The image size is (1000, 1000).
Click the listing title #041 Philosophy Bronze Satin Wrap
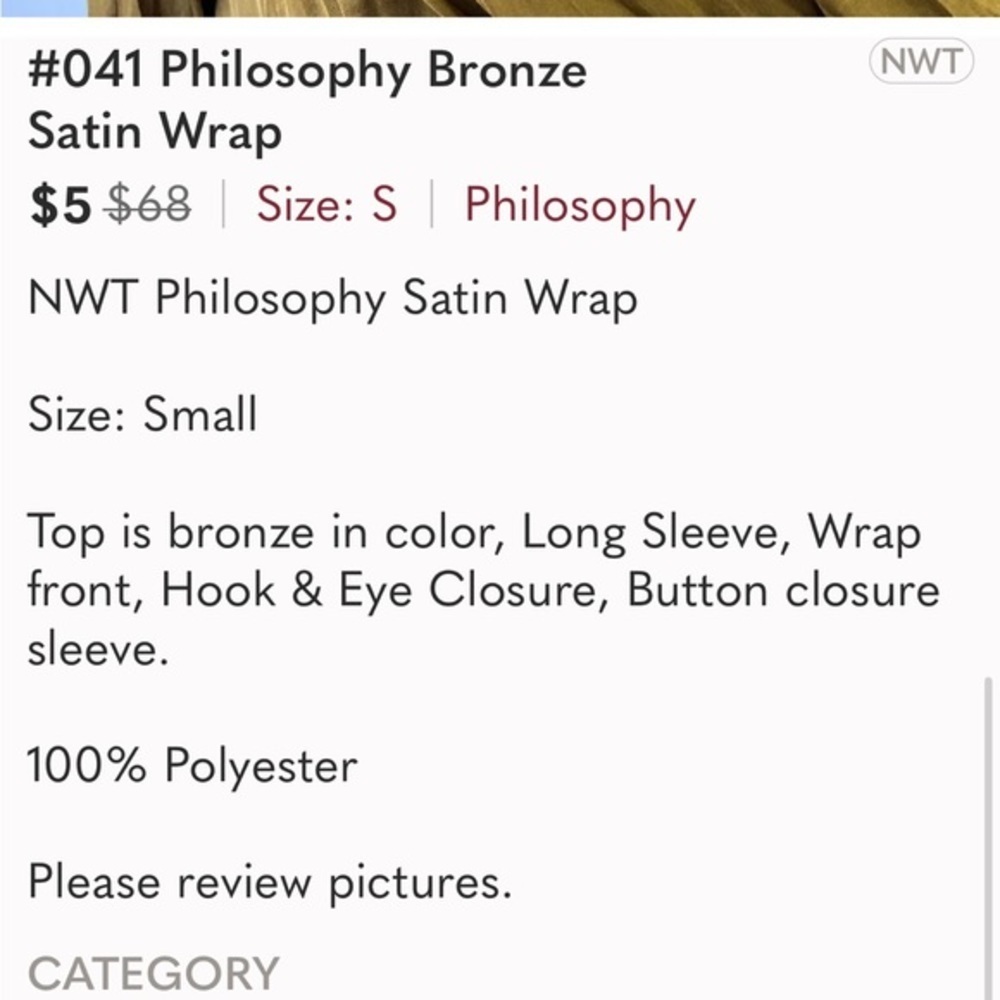(x=308, y=99)
